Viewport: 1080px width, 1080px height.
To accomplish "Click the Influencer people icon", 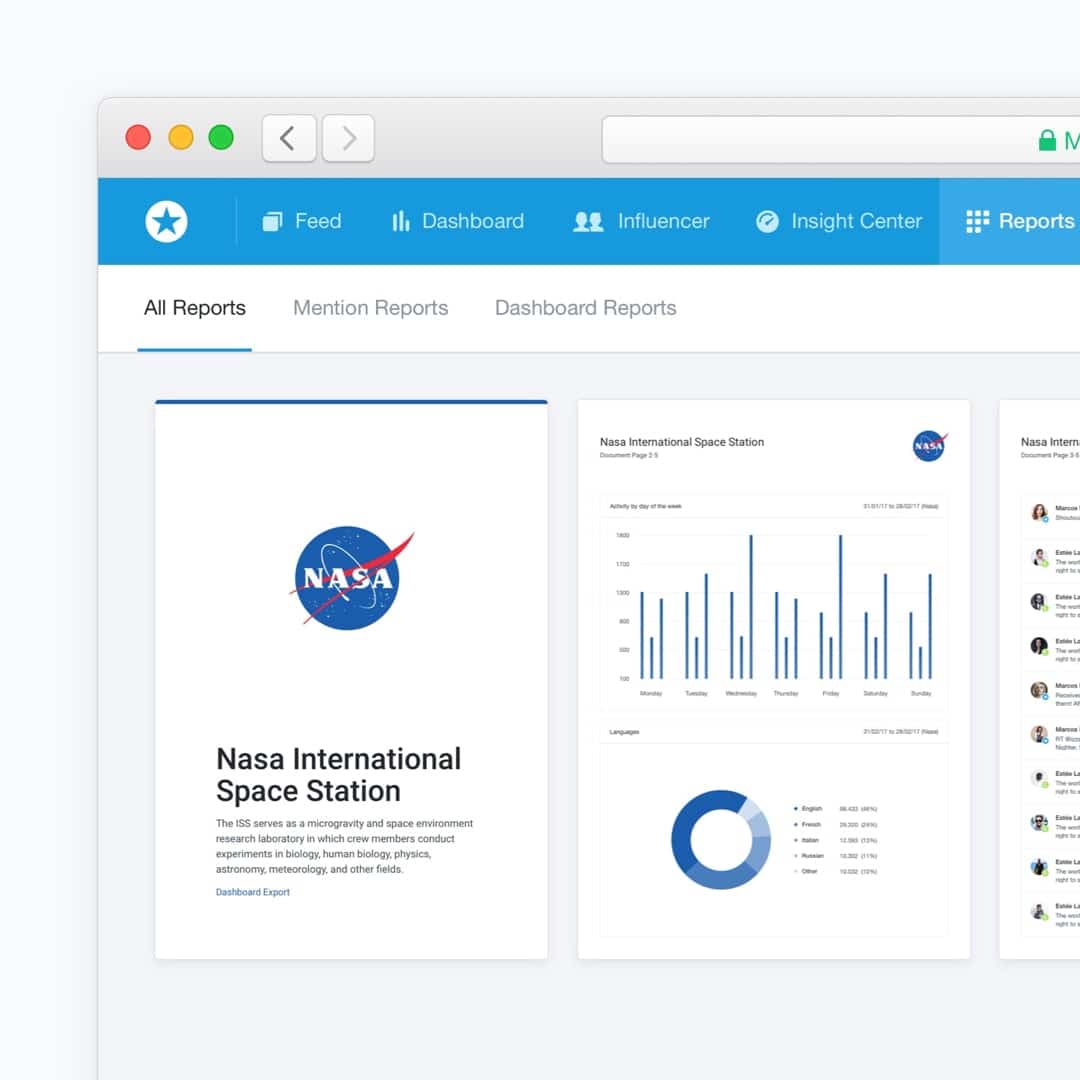I will click(x=588, y=221).
